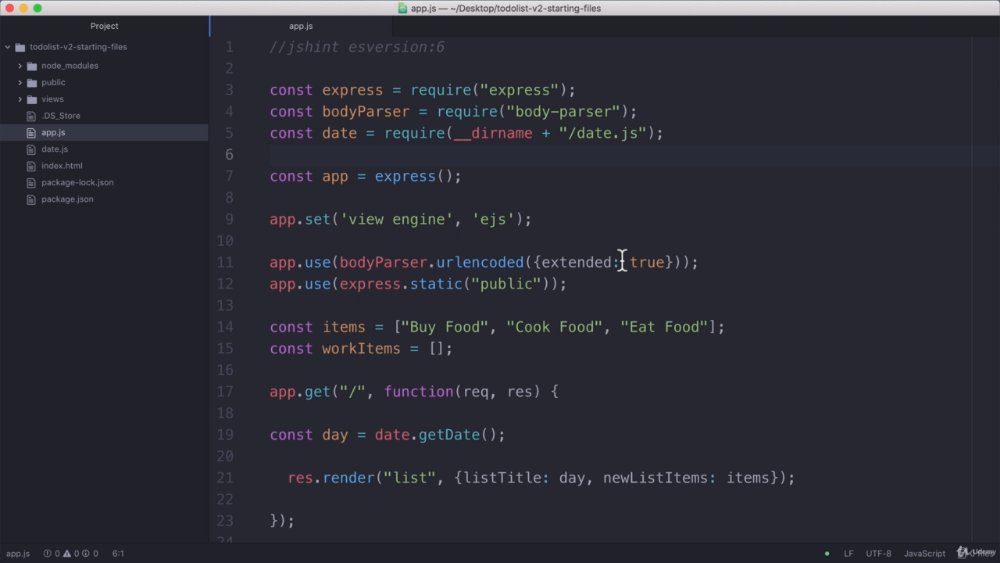Expand the public folder chevron
Image resolution: width=1000 pixels, height=563 pixels.
(x=20, y=82)
